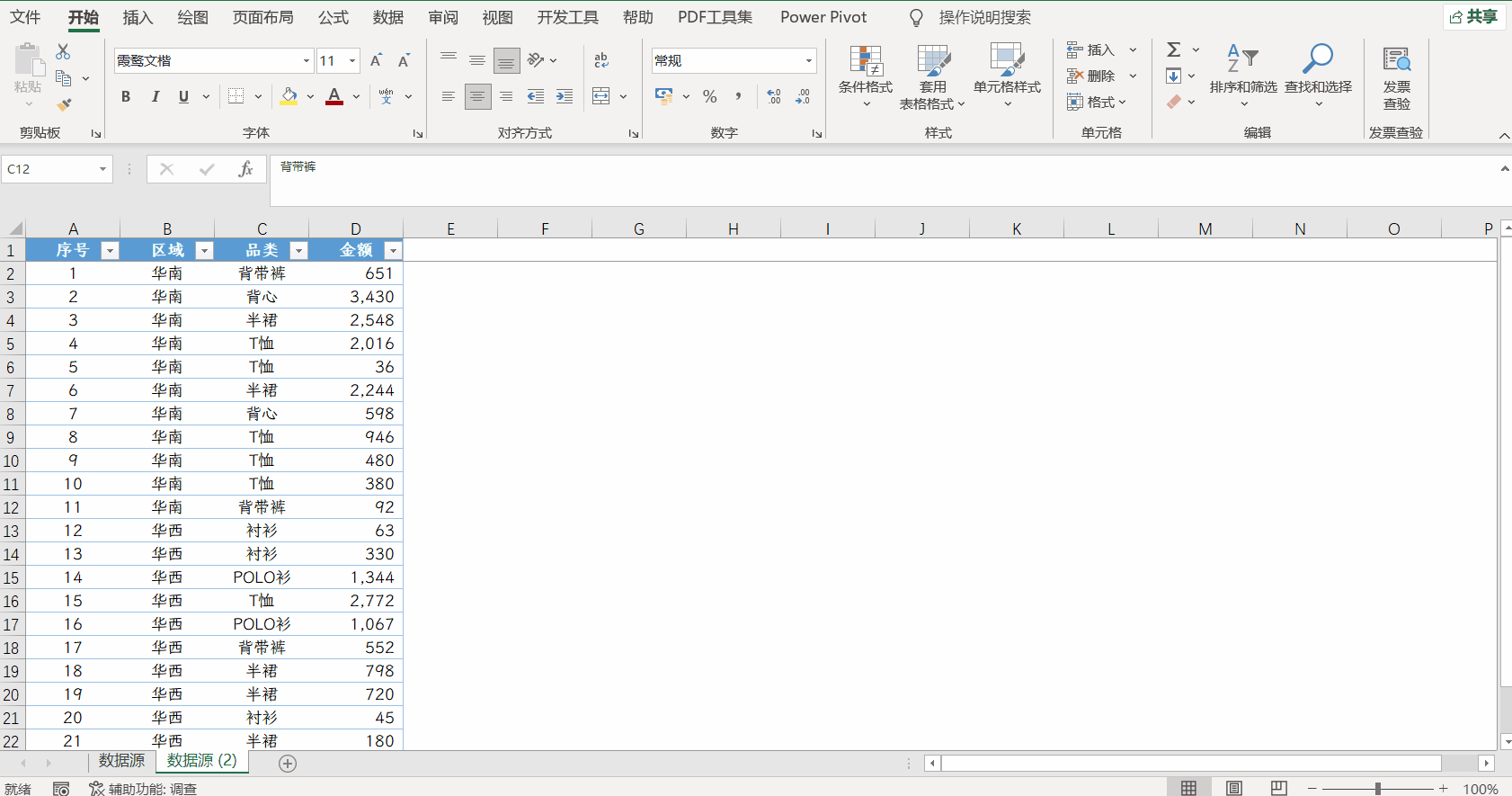Click the invoice check (发票查验) icon
Image resolution: width=1512 pixels, height=796 pixels.
[x=1397, y=60]
